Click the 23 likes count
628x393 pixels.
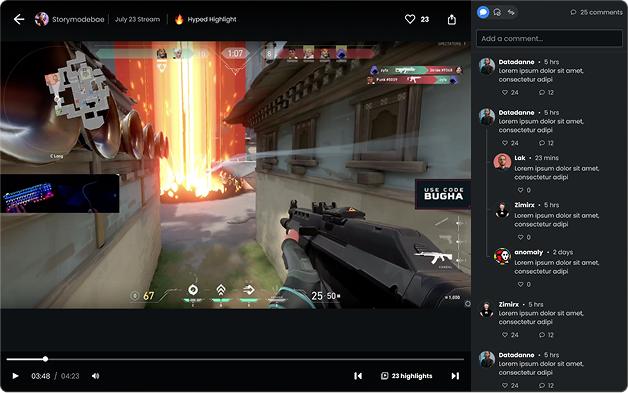(425, 19)
